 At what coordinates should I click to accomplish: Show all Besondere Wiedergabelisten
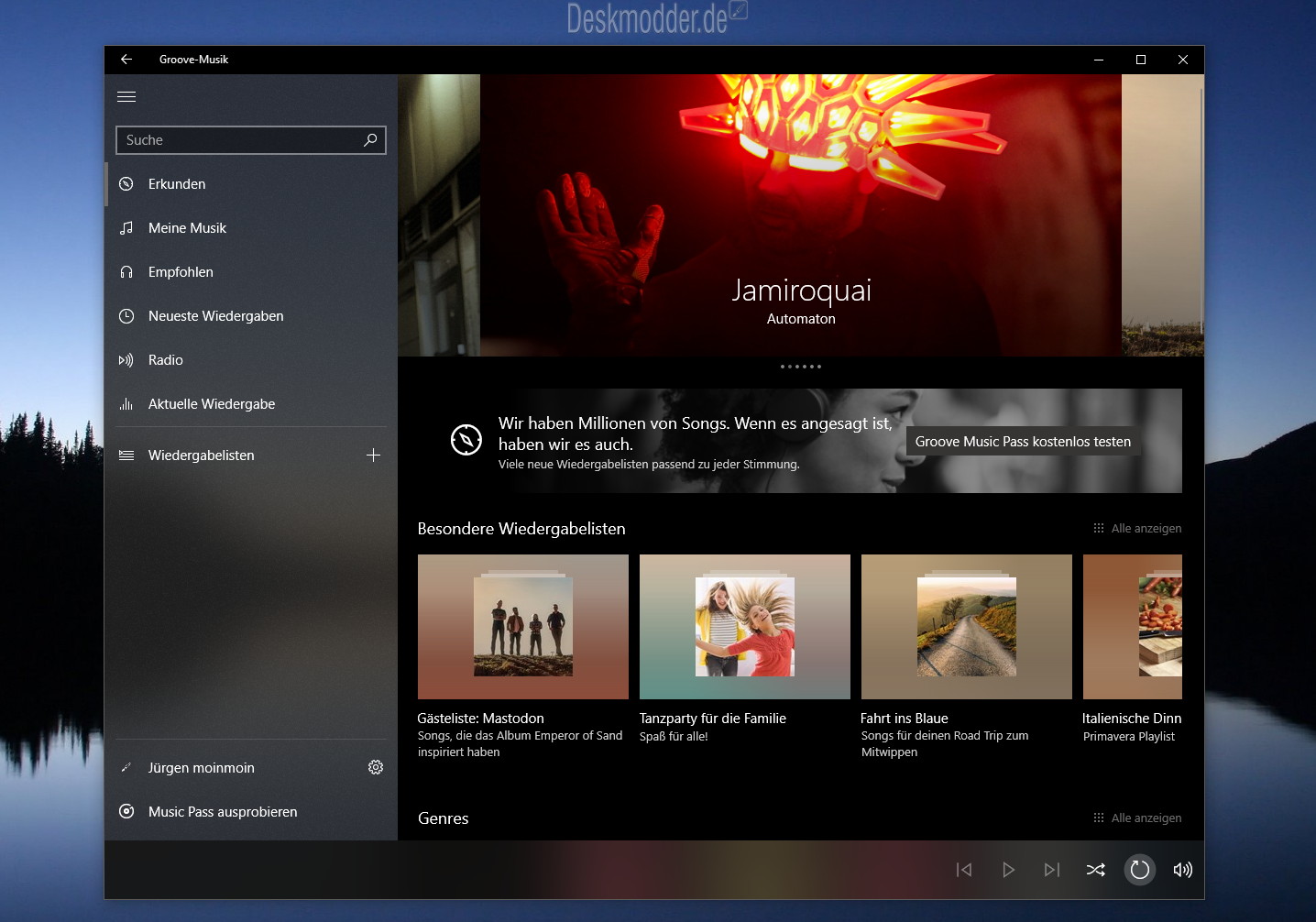1137,529
